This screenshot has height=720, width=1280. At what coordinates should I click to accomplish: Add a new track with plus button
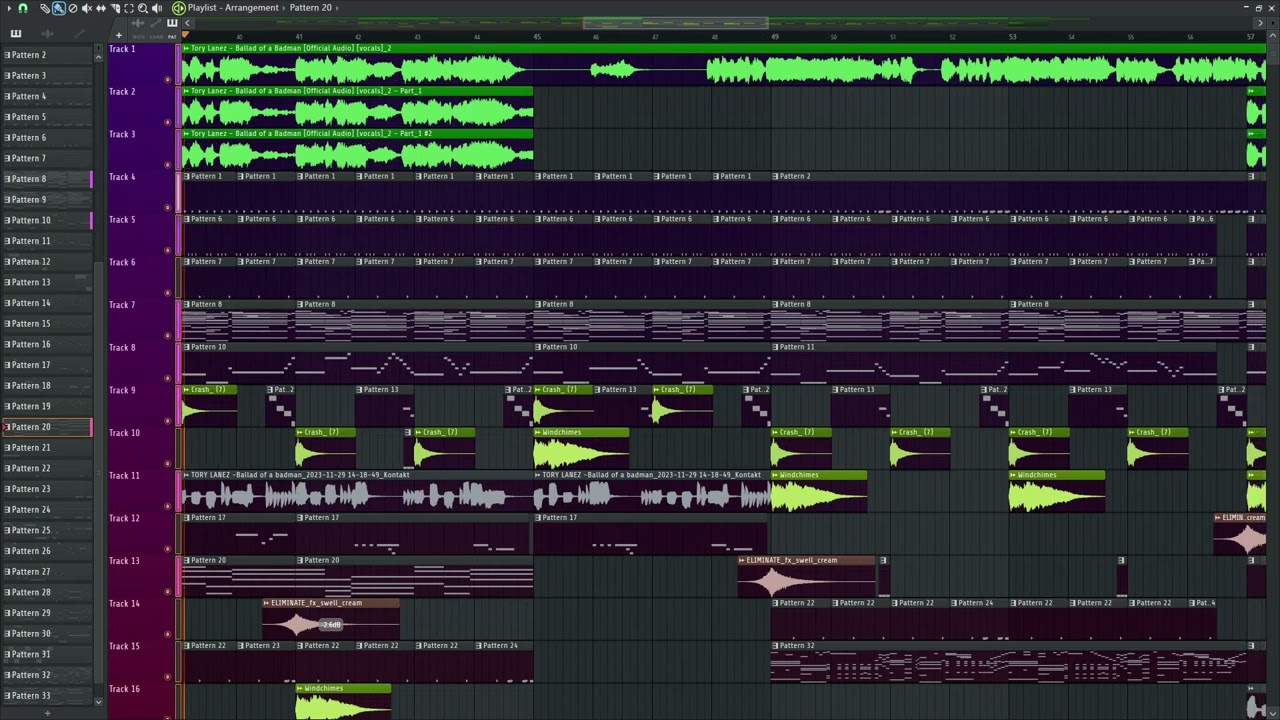tap(118, 35)
